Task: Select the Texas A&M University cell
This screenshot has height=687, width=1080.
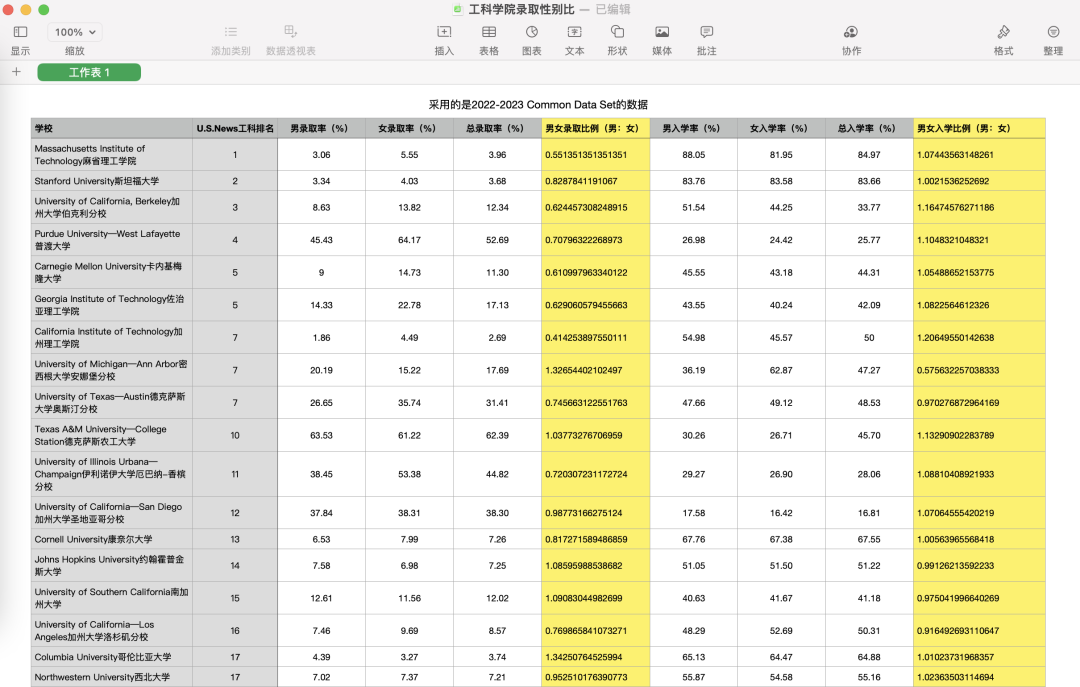Action: 112,435
